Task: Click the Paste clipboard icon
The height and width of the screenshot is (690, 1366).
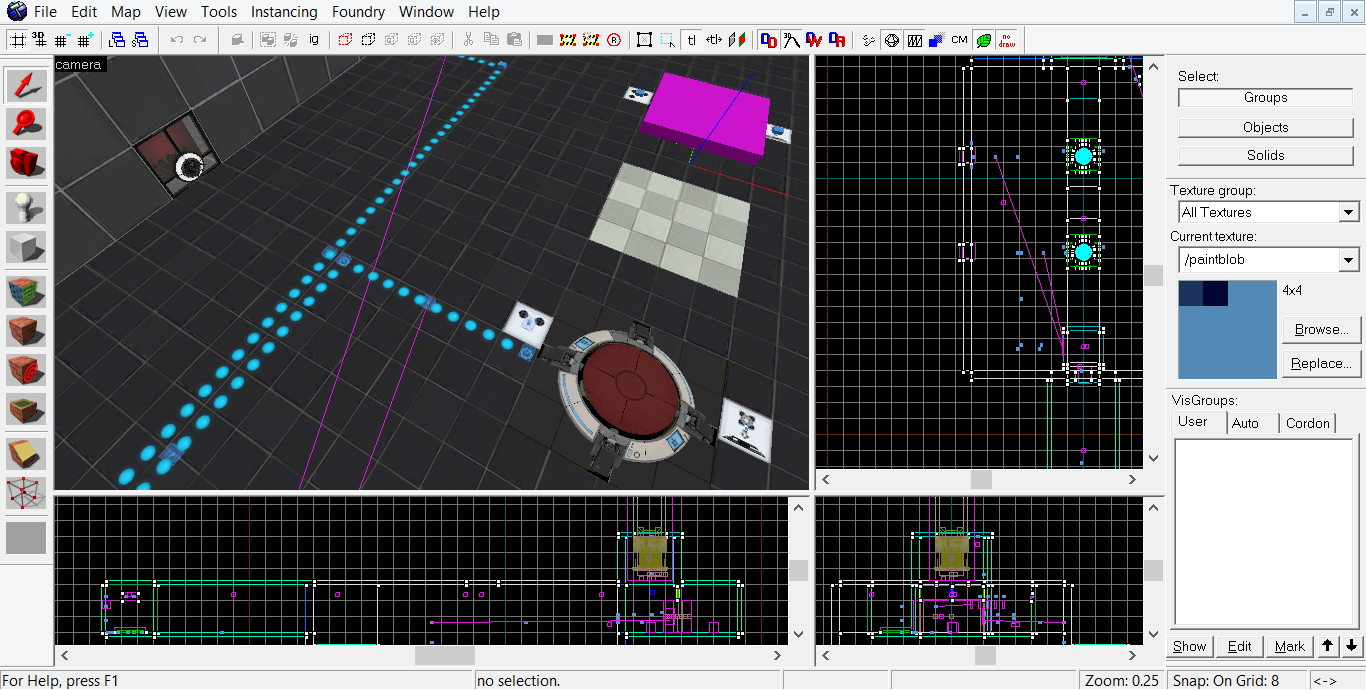Action: 514,40
